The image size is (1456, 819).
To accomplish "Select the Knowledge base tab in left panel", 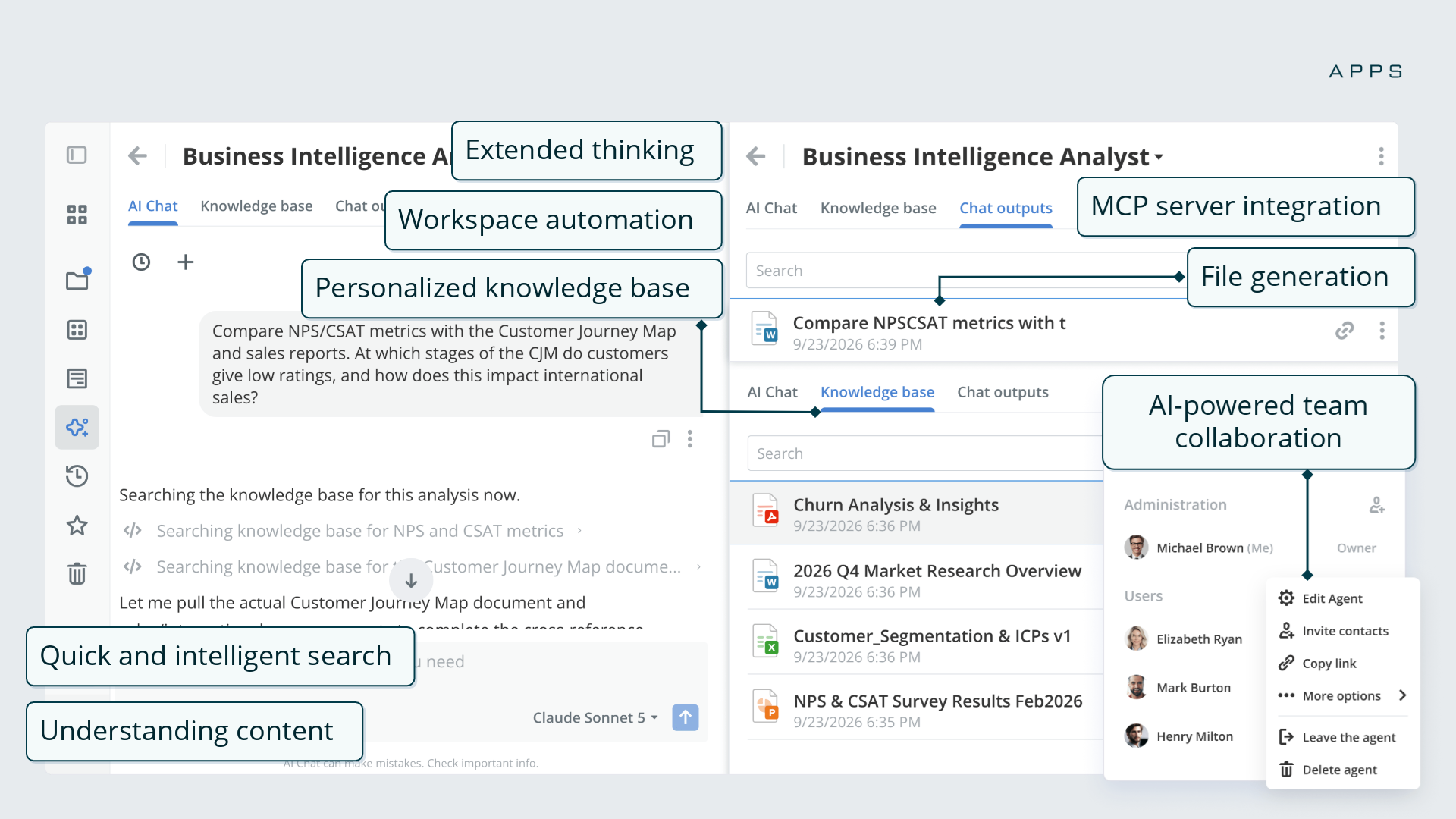I will point(256,206).
